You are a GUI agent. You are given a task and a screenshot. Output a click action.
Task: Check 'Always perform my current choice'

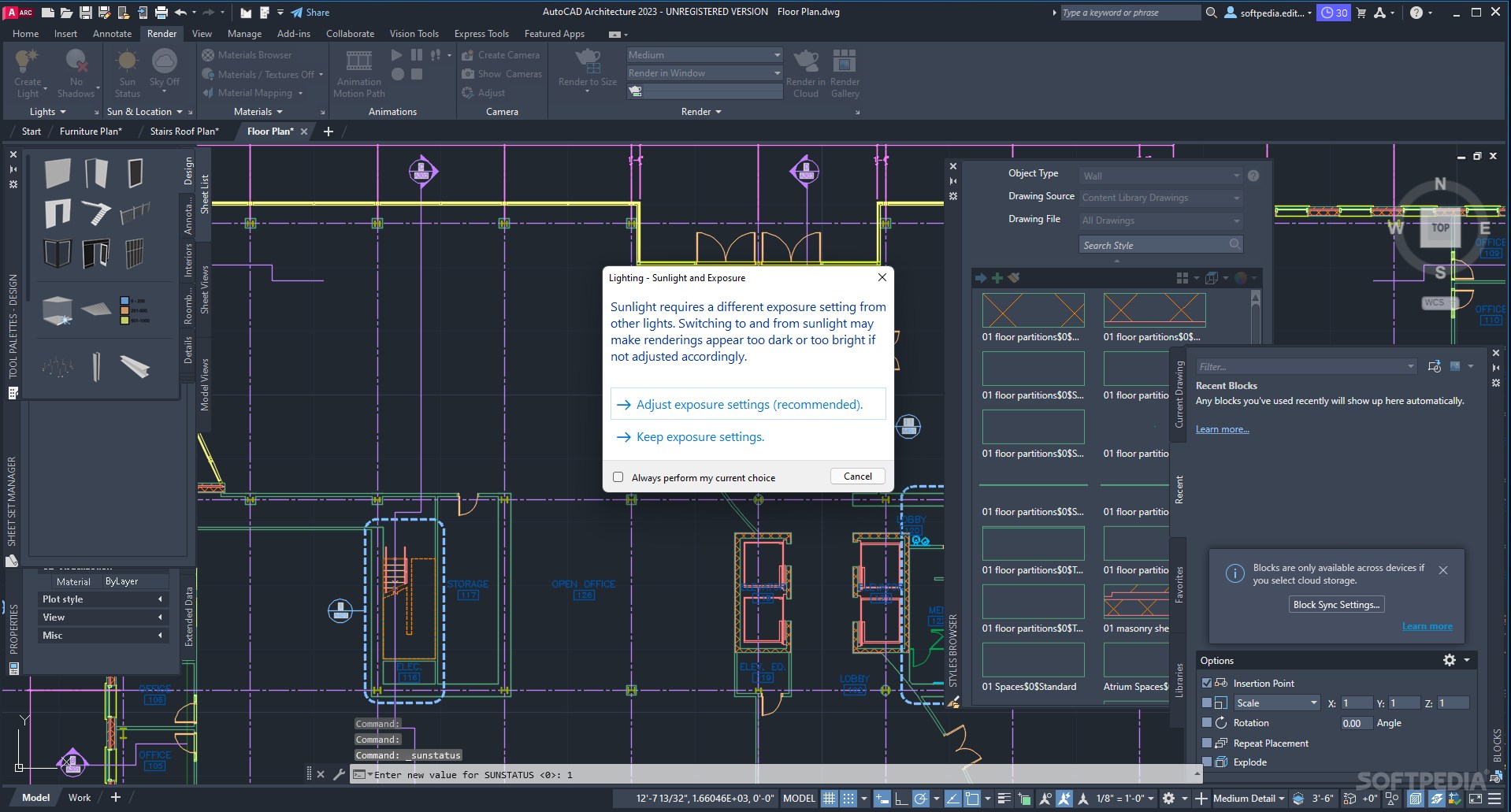tap(618, 477)
